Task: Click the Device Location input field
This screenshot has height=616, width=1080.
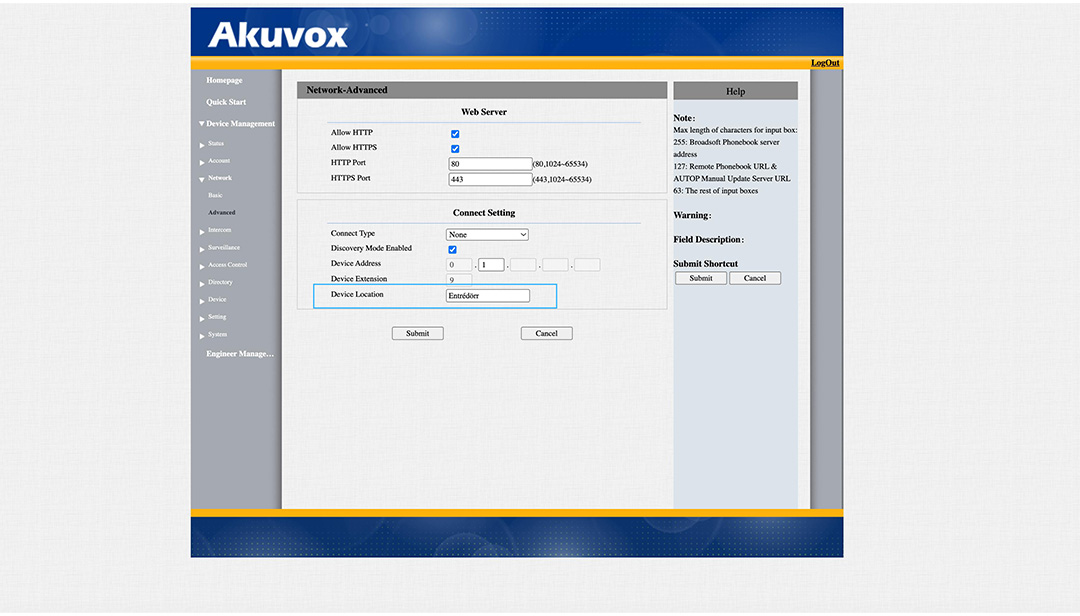Action: click(488, 296)
